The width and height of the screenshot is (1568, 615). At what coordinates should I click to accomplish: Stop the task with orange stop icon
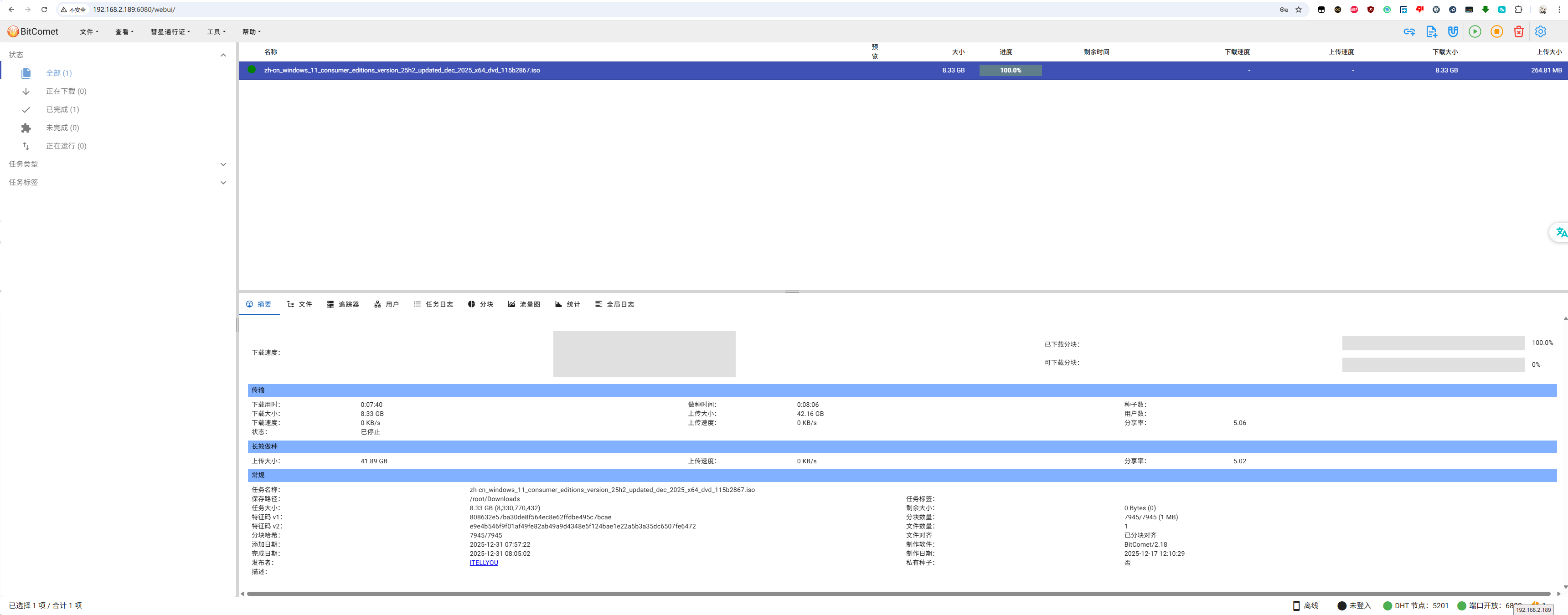tap(1497, 31)
